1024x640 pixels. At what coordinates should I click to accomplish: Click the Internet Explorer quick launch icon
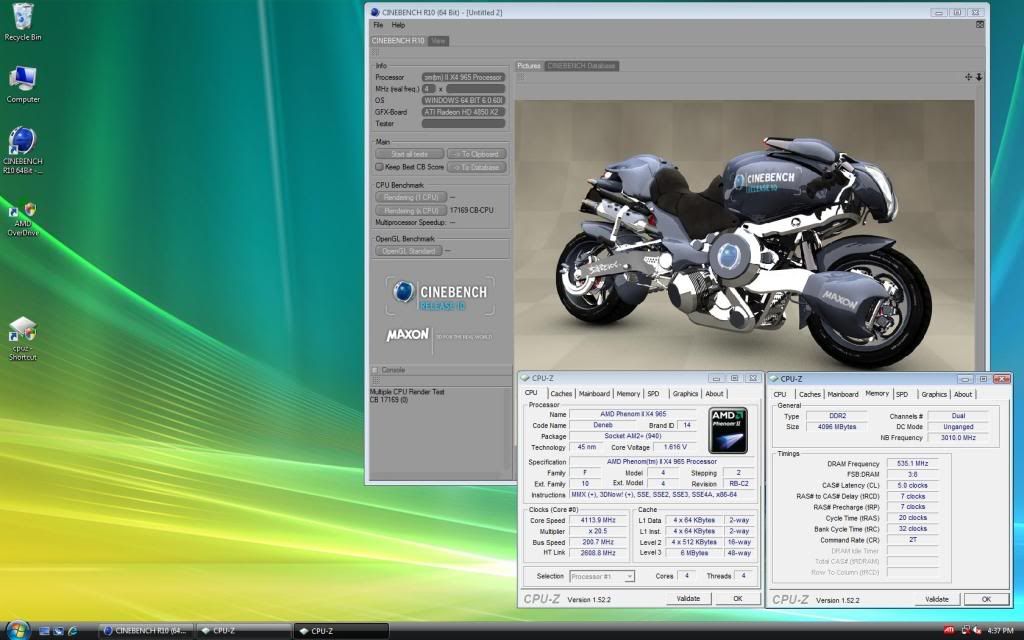pos(76,631)
